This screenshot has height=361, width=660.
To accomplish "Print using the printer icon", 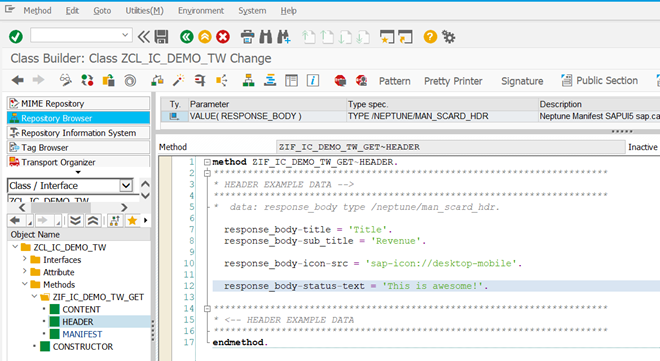I will coord(248,37).
